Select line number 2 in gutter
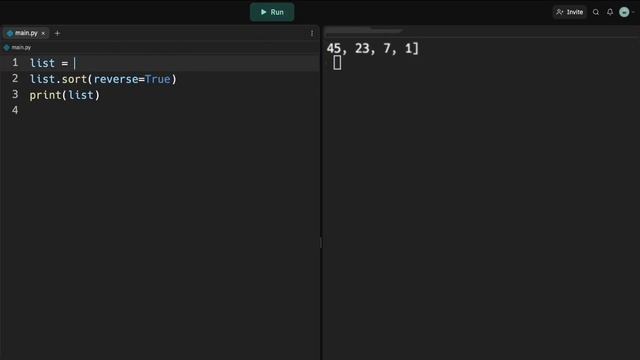The width and height of the screenshot is (640, 360). (15, 78)
